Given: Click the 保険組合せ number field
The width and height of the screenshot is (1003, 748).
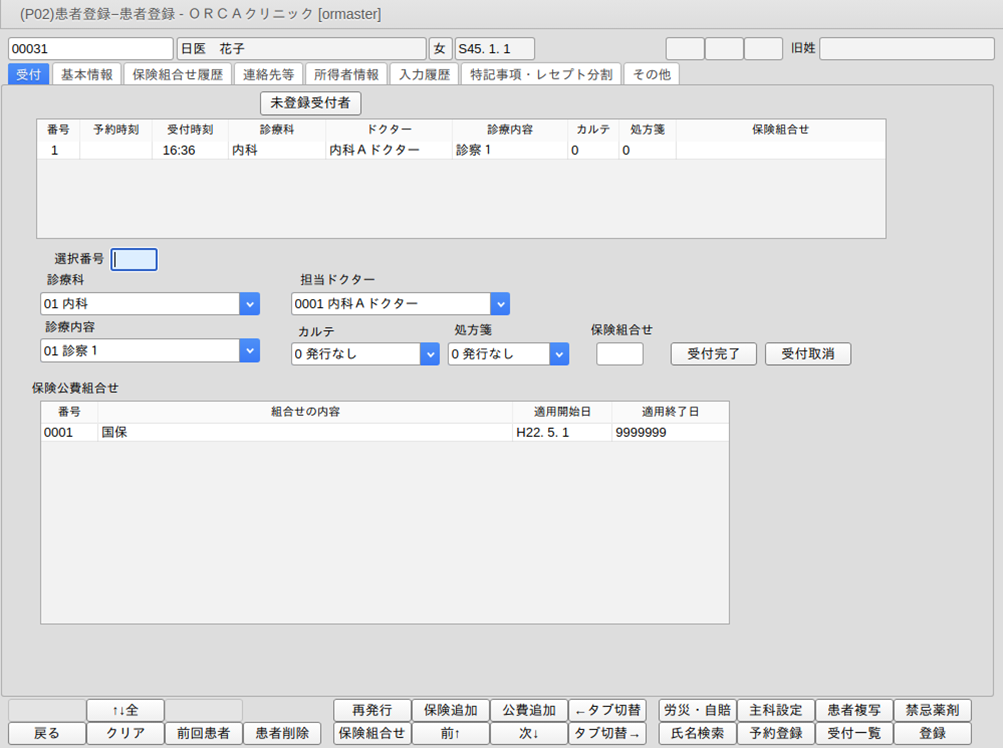Looking at the screenshot, I should coord(619,354).
